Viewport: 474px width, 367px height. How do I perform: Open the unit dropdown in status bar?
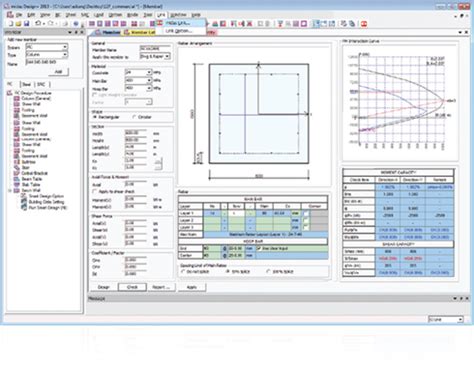point(460,319)
